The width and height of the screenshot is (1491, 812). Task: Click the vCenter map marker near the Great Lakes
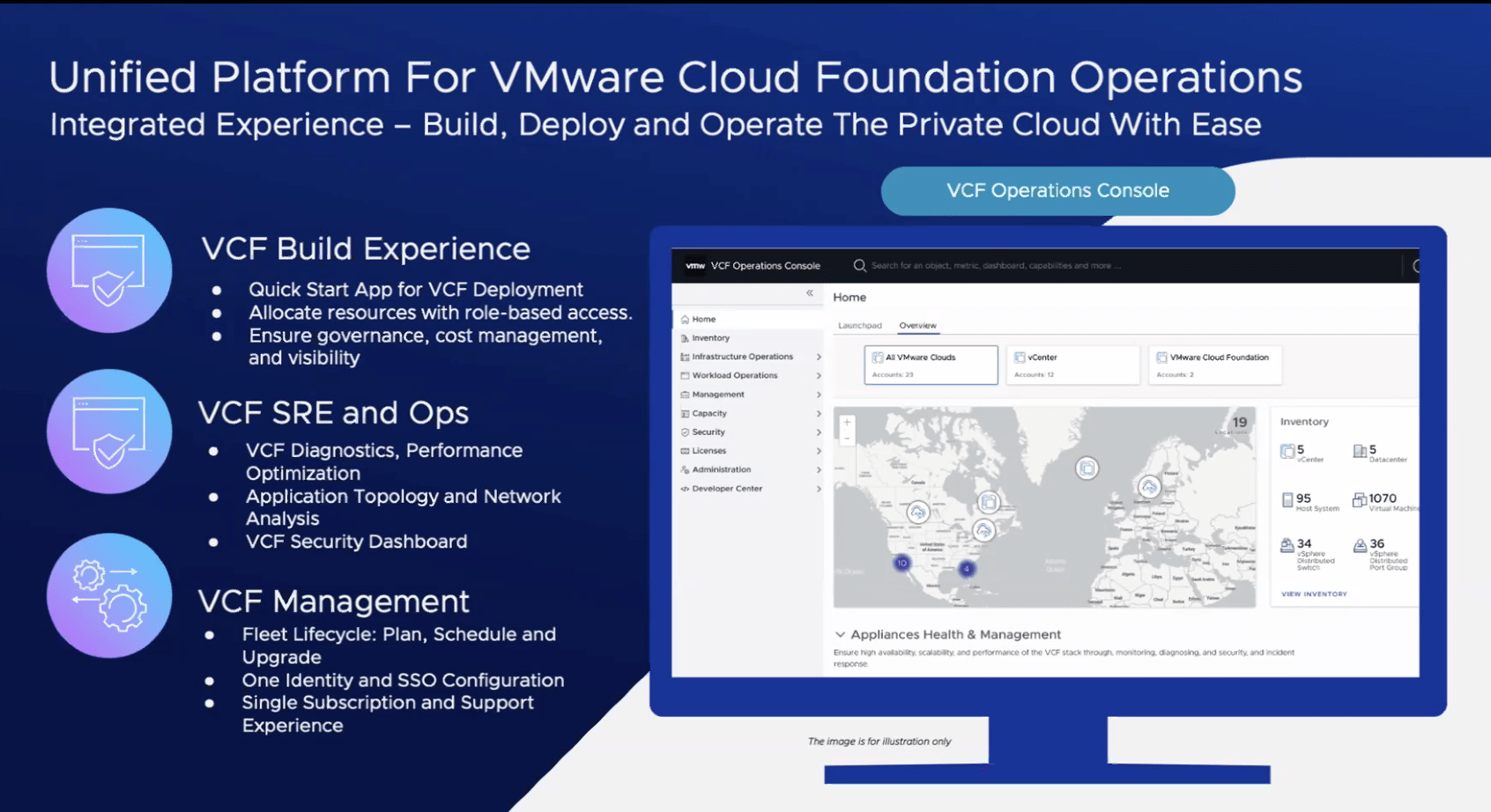coord(989,502)
